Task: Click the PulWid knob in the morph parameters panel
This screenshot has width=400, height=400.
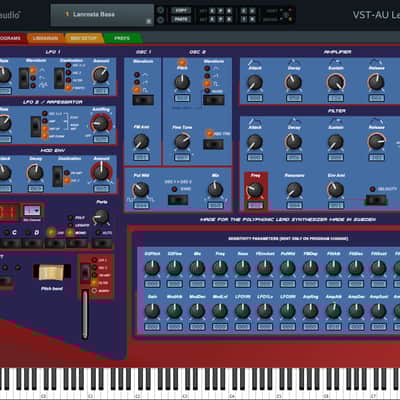Action: pos(288,268)
